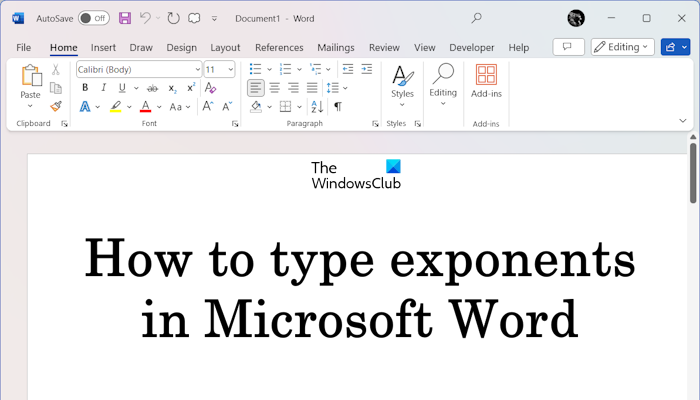Apply yellow text highlight color
The width and height of the screenshot is (700, 400).
(x=116, y=107)
